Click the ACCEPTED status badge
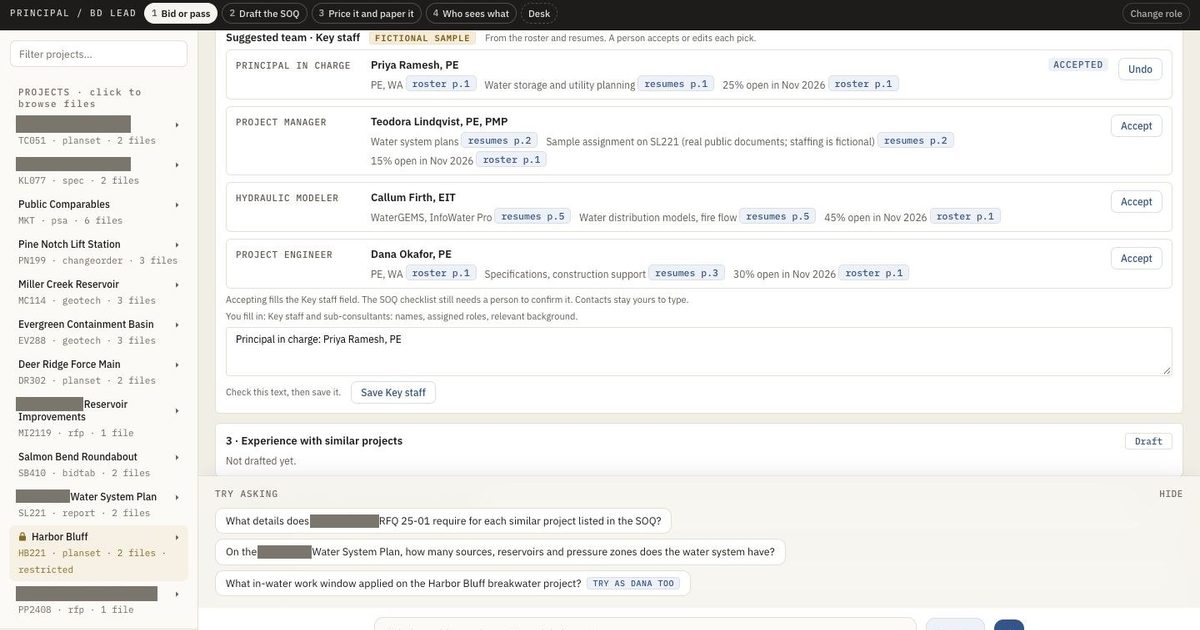1200x630 pixels. click(1078, 64)
